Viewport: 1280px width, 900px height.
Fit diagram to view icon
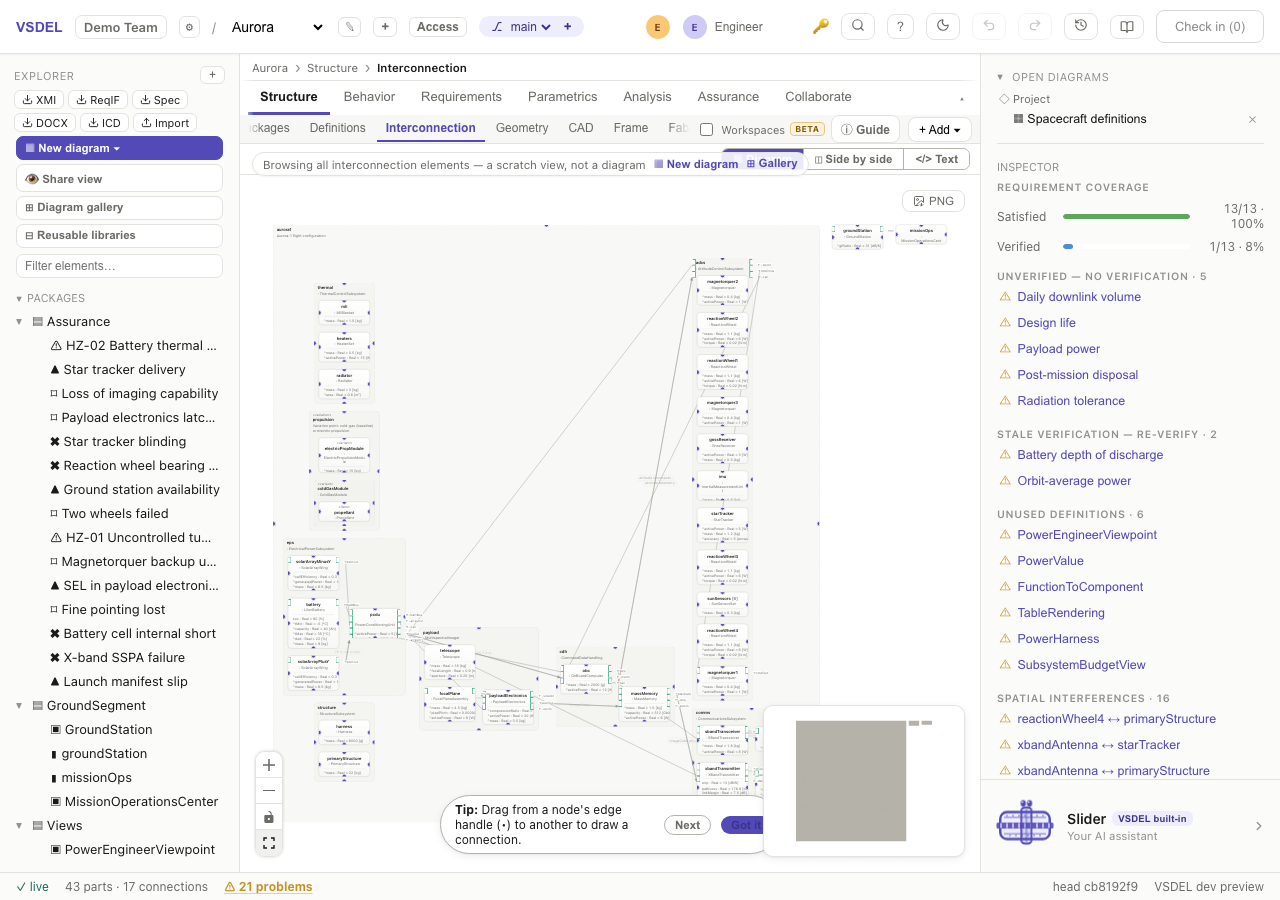(x=269, y=843)
